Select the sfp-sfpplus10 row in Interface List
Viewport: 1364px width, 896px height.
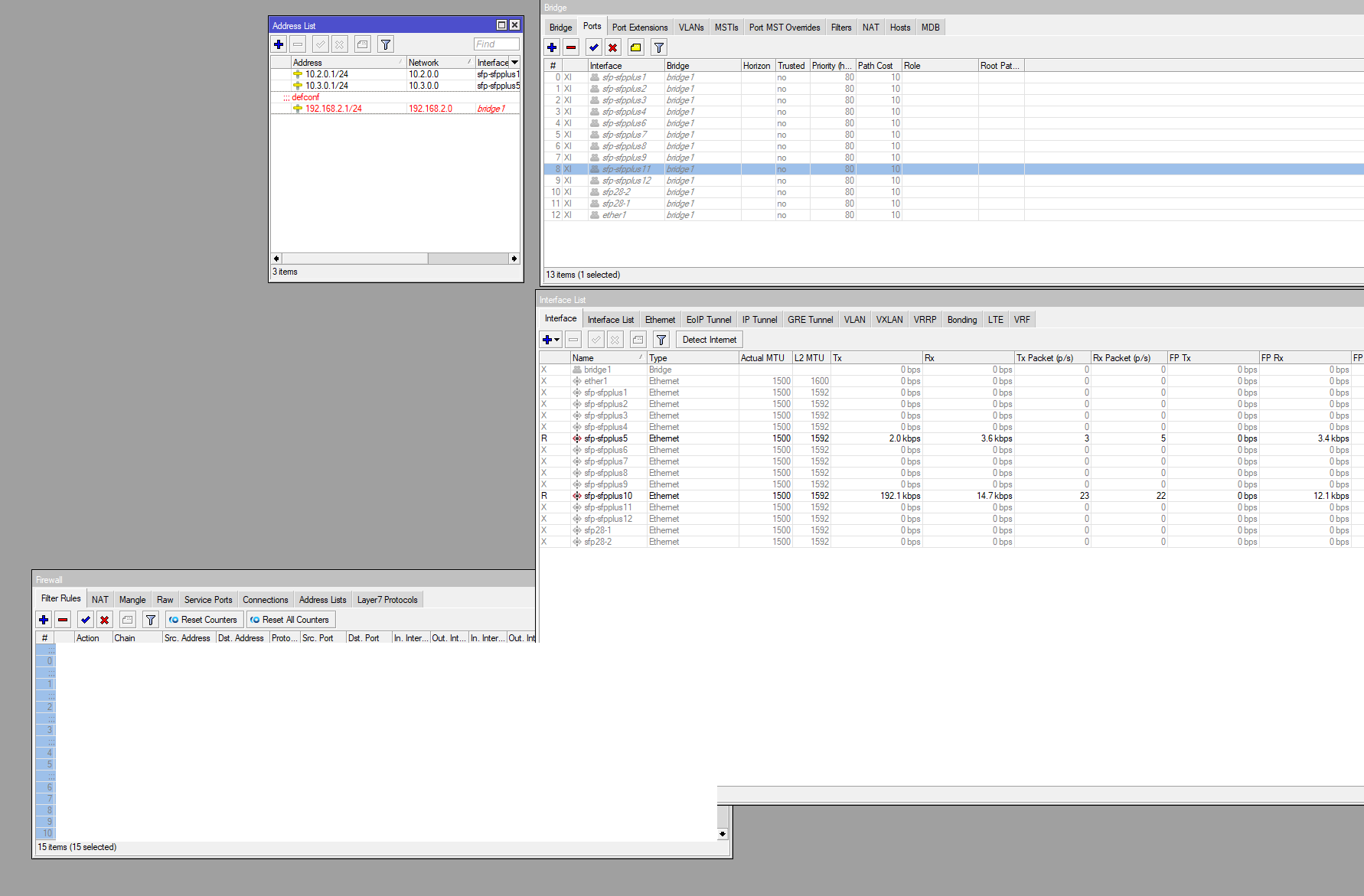tap(951, 496)
